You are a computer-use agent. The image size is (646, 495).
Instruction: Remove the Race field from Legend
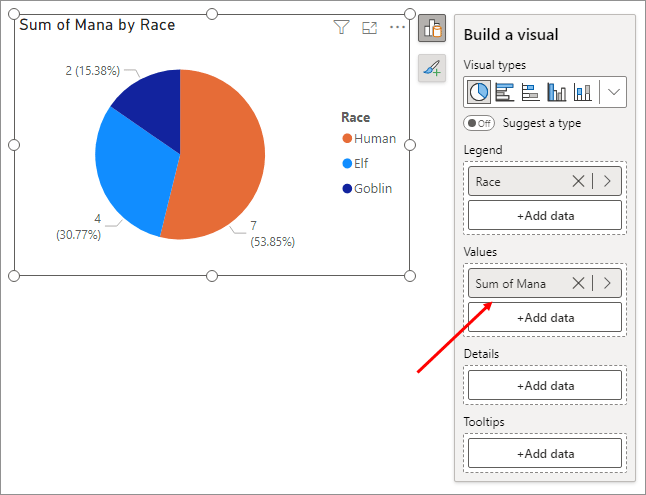pyautogui.click(x=578, y=182)
